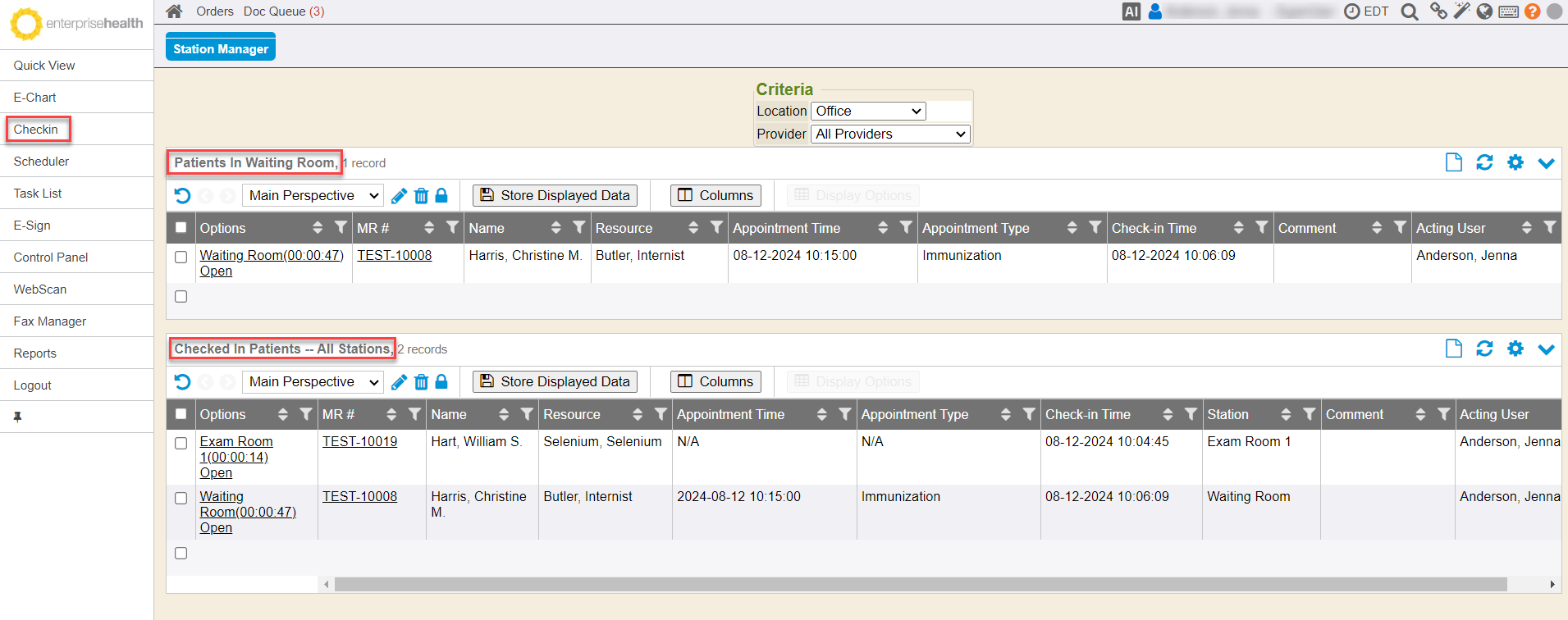1568x620 pixels.
Task: Open MR# TEST-10019 link
Action: pyautogui.click(x=359, y=441)
